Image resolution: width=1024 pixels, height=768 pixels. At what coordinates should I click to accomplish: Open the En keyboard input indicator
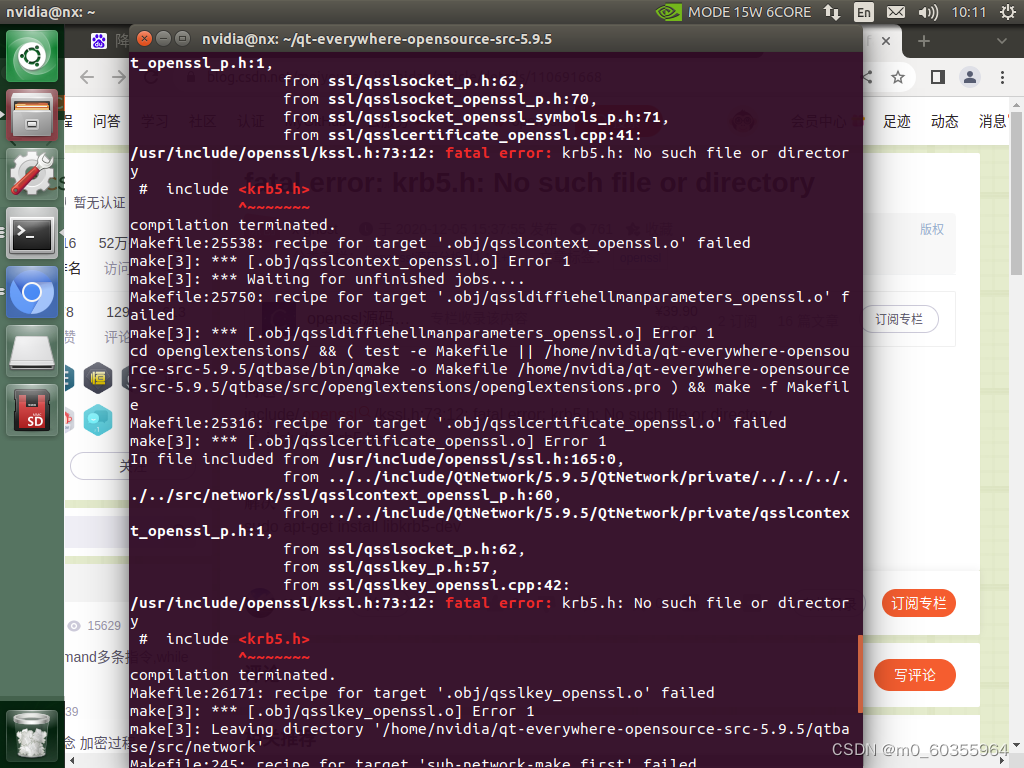click(864, 12)
